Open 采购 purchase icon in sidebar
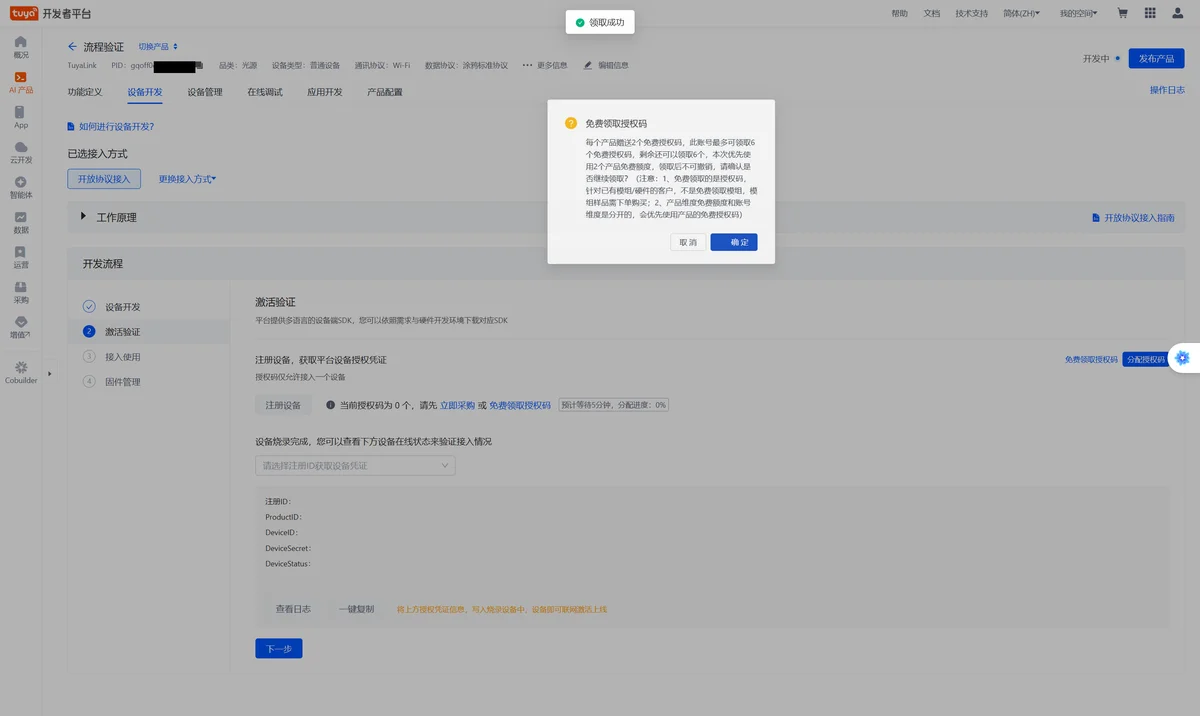 click(21, 287)
